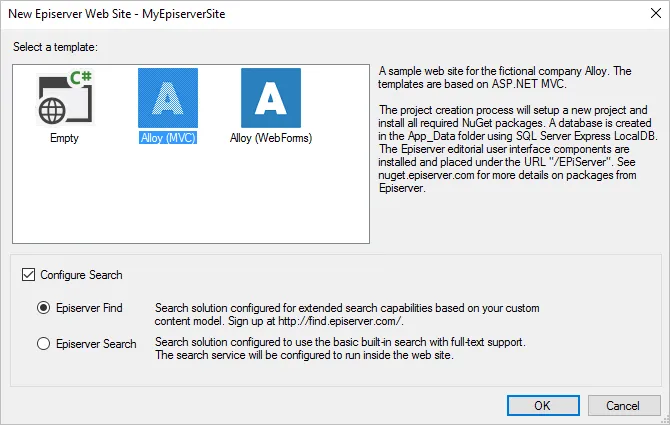Select the Episerver Search radio option
Viewport: 670px width, 425px height.
tap(44, 344)
